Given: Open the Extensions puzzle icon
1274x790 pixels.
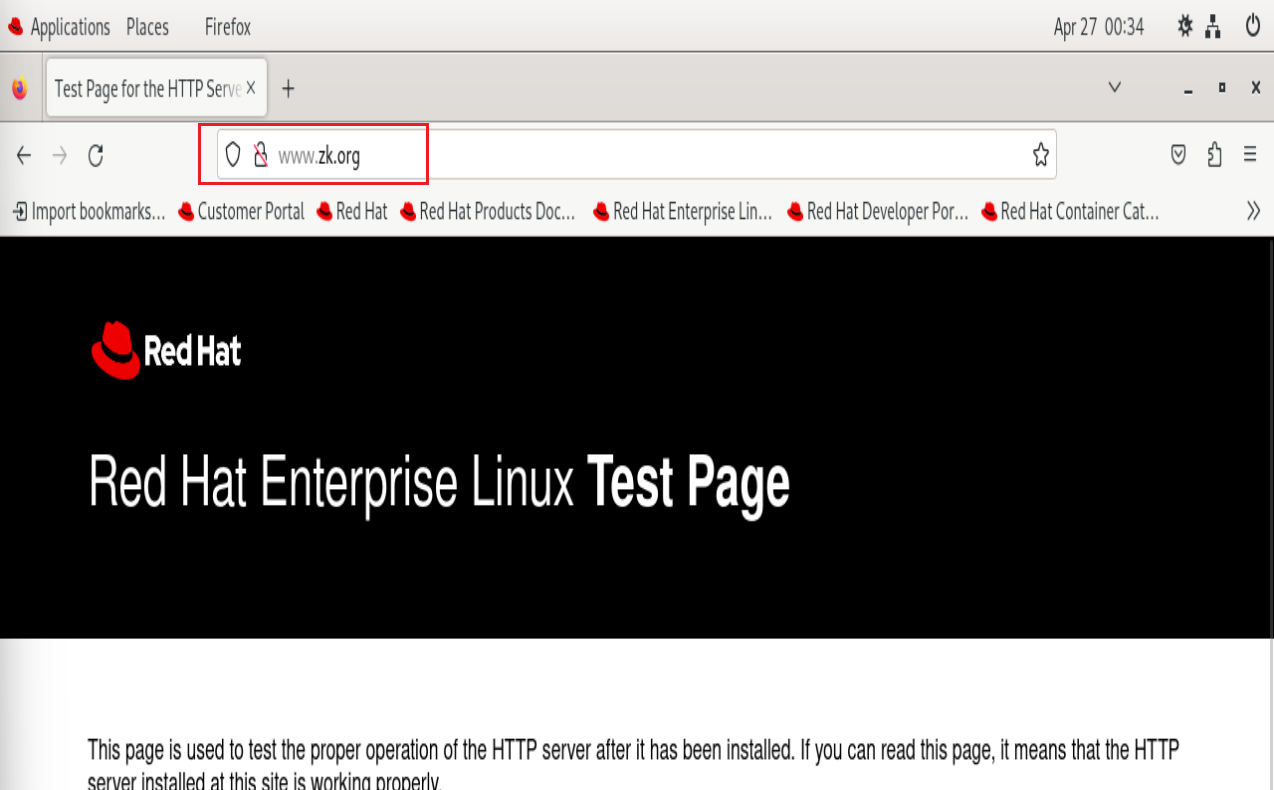Looking at the screenshot, I should pos(1214,154).
